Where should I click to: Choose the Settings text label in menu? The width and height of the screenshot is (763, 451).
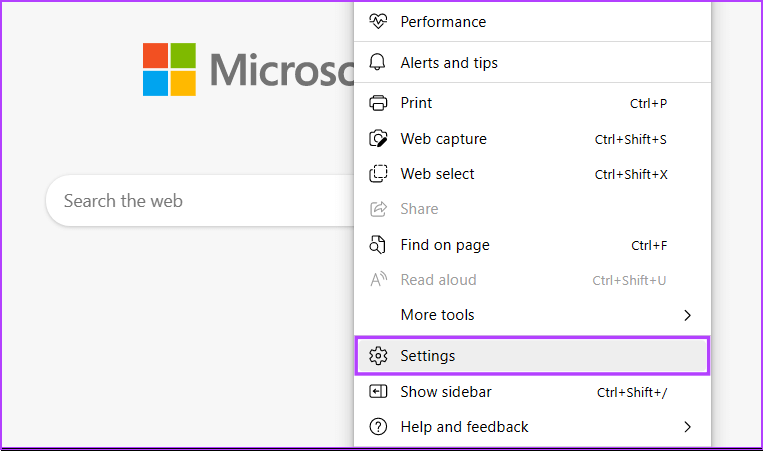point(428,356)
